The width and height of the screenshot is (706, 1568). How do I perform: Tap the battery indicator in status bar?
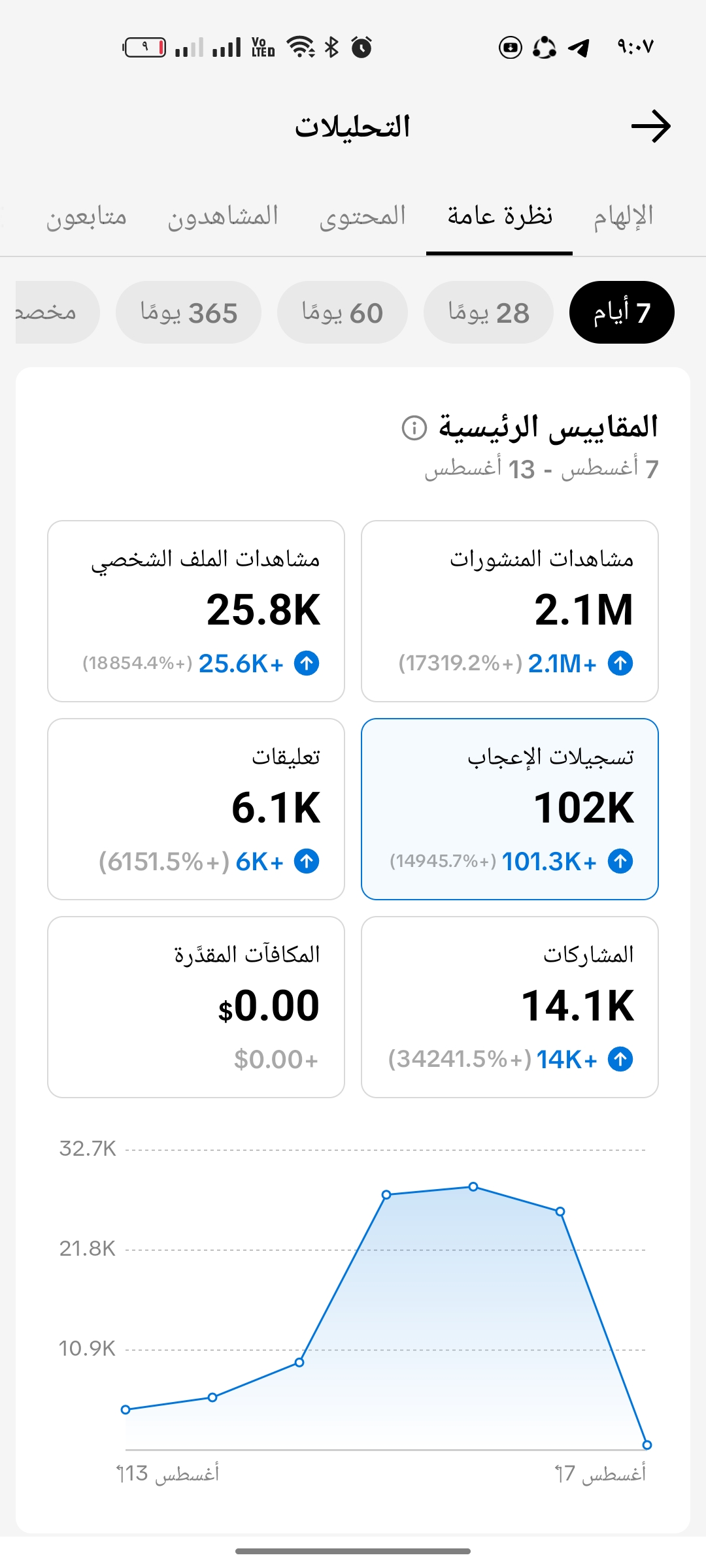coord(144,48)
